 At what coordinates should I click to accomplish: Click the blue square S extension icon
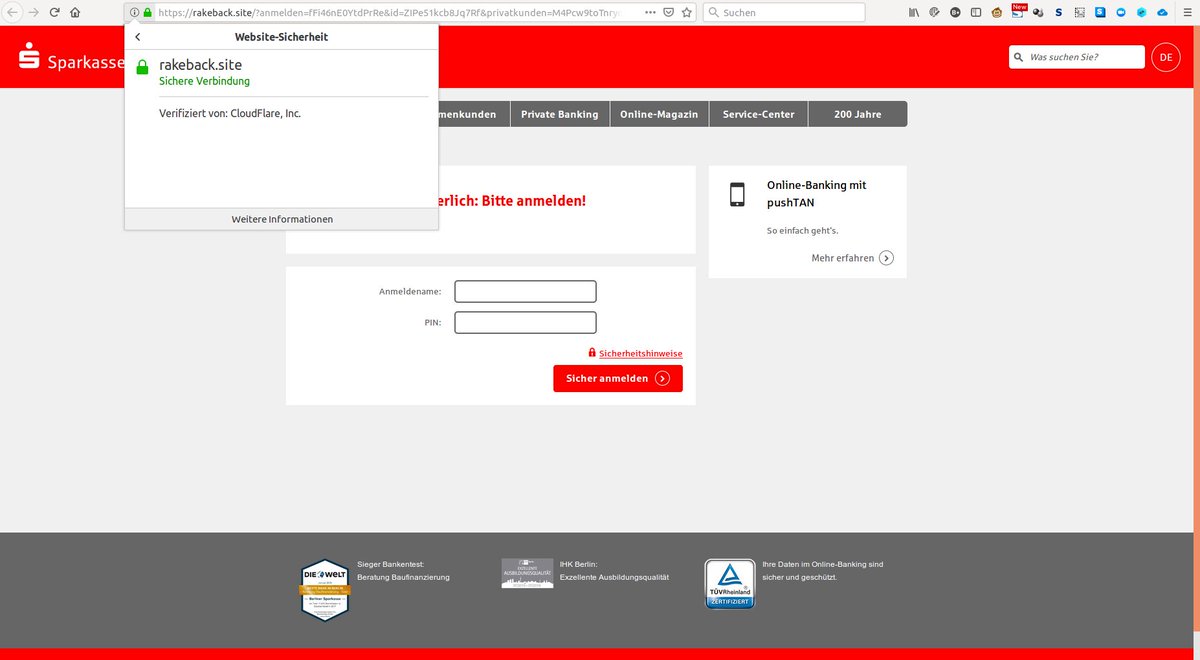[x=1100, y=12]
